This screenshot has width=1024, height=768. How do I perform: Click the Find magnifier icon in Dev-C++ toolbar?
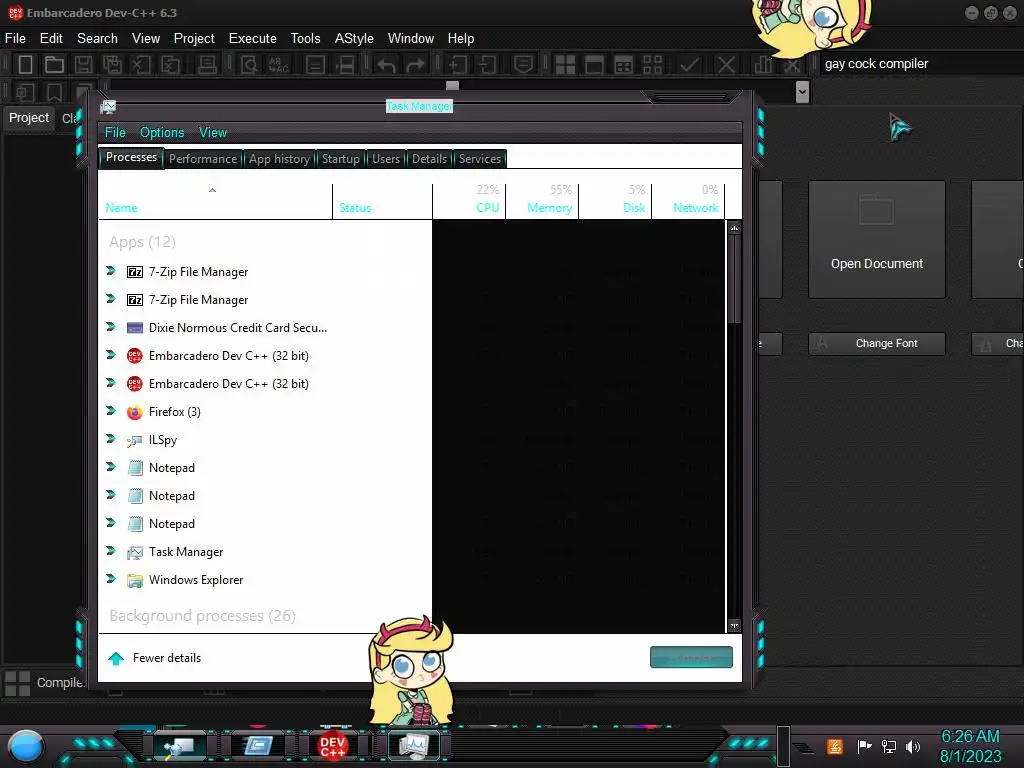pos(249,65)
